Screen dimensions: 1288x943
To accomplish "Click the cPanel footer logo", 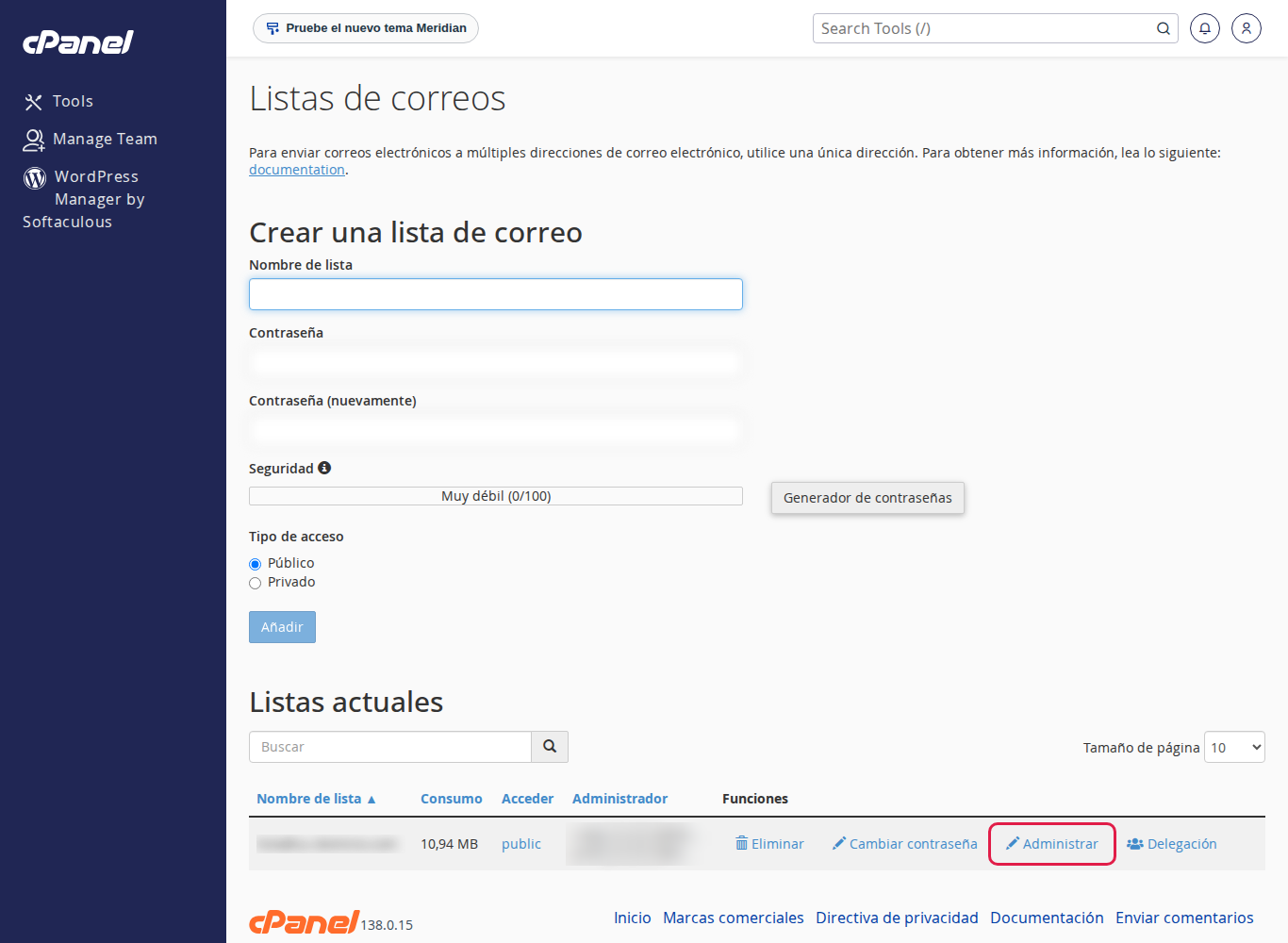I will (x=304, y=921).
